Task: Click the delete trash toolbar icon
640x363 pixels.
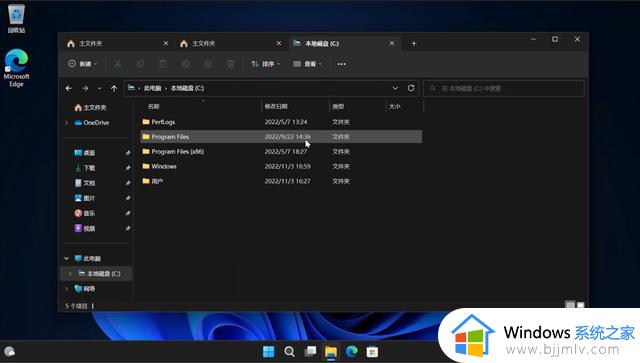Action: (x=231, y=64)
